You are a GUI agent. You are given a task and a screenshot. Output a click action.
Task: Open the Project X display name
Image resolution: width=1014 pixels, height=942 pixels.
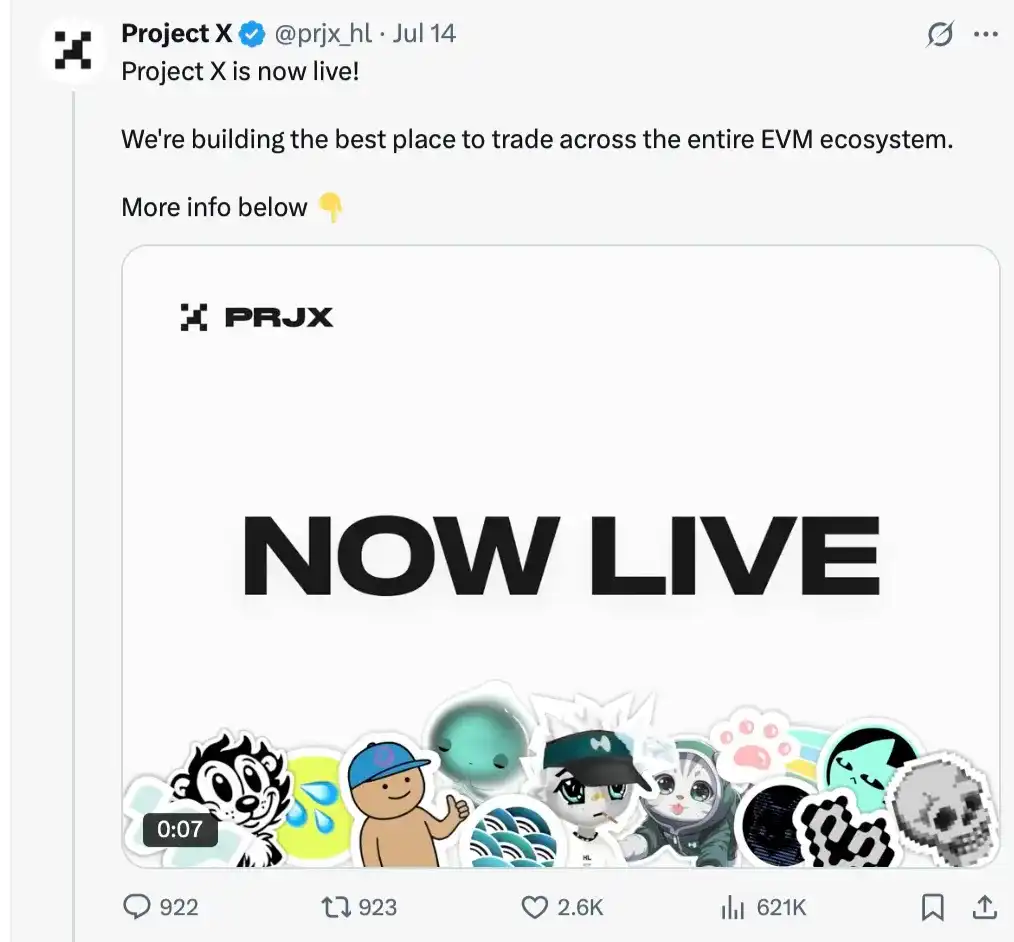click(x=177, y=34)
